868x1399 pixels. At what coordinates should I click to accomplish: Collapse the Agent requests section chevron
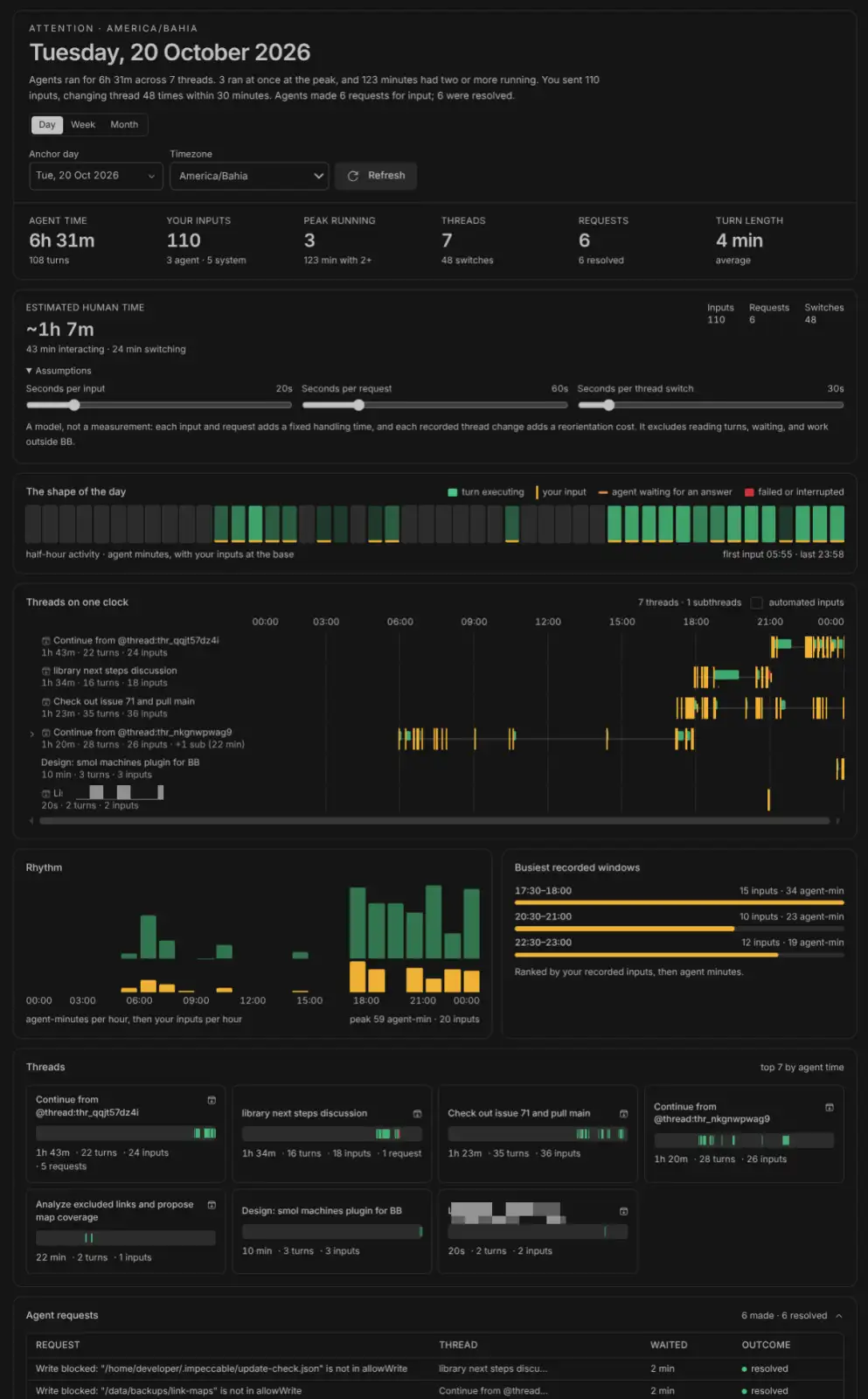click(839, 1316)
